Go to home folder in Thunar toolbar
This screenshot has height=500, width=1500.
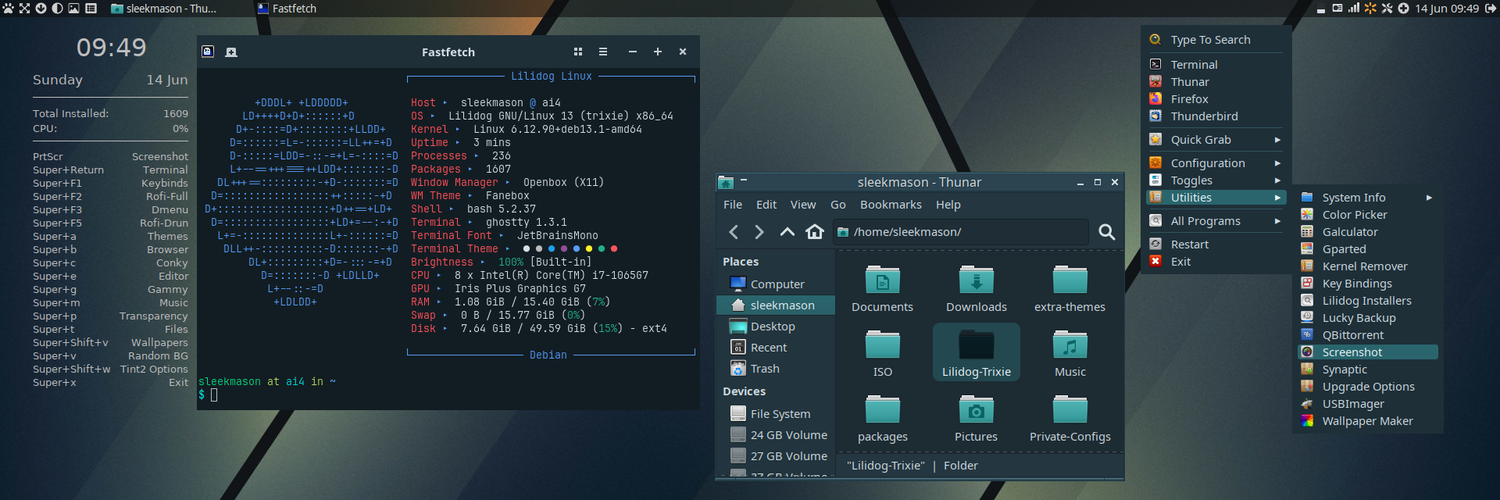(x=815, y=232)
